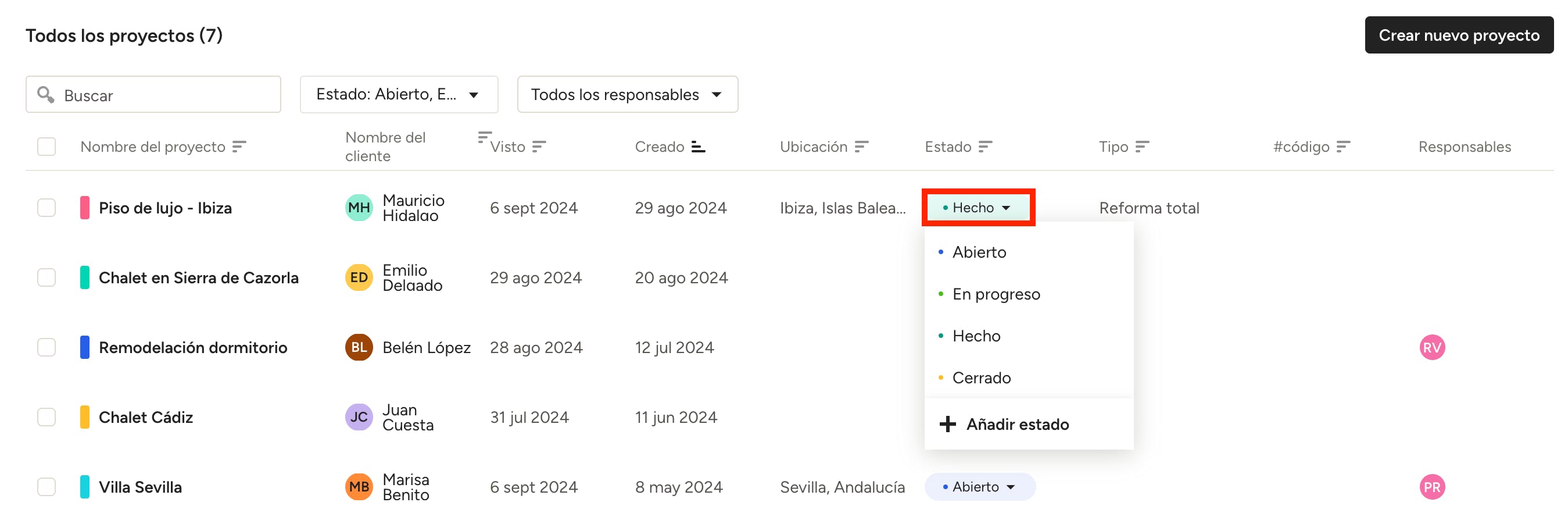Expand the Todos los responsables dropdown
Image resolution: width=1568 pixels, height=520 pixels.
point(627,95)
